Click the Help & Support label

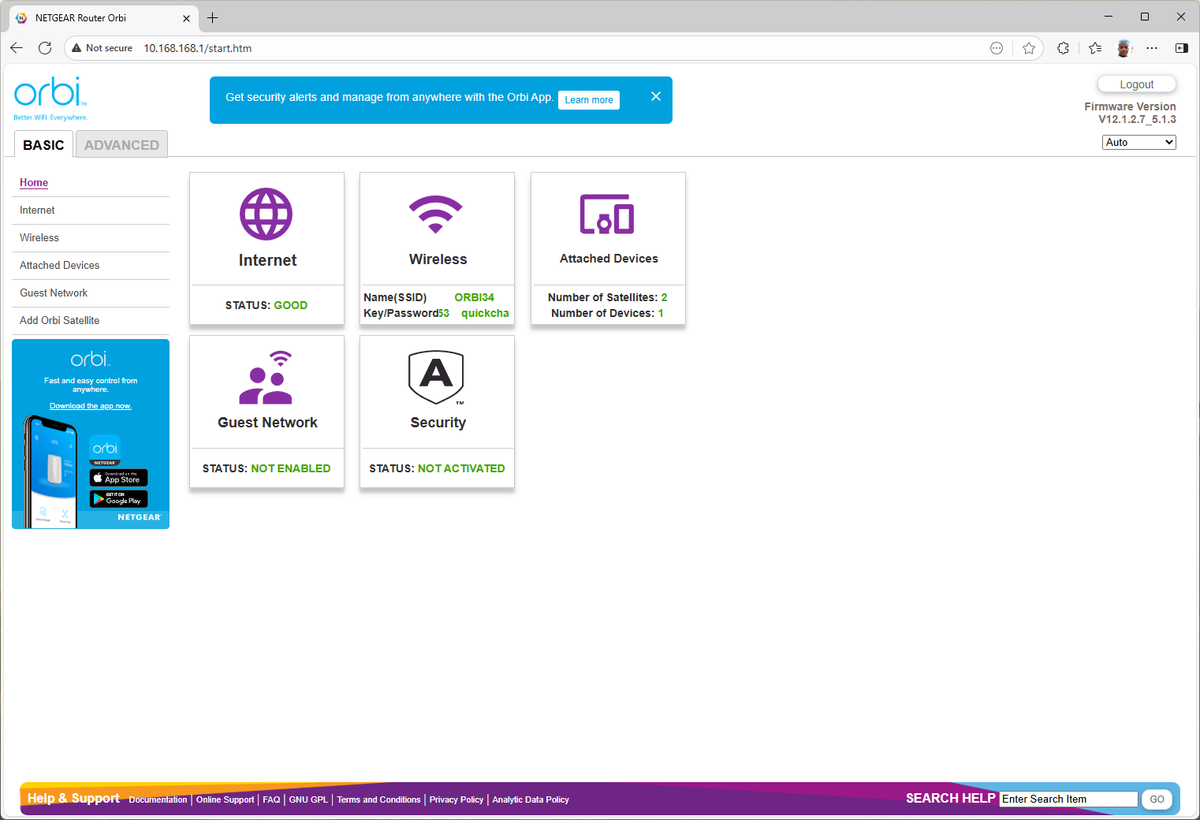pos(73,798)
